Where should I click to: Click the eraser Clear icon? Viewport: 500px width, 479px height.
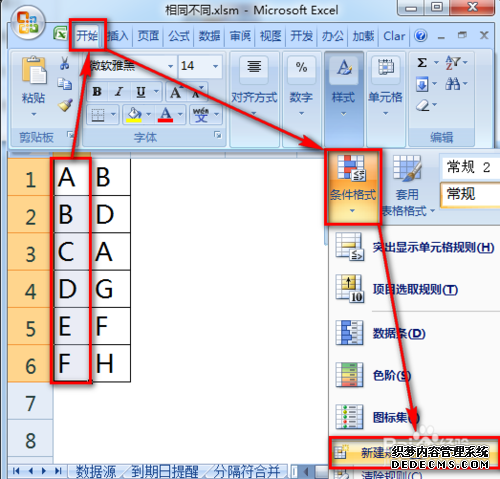click(x=423, y=105)
